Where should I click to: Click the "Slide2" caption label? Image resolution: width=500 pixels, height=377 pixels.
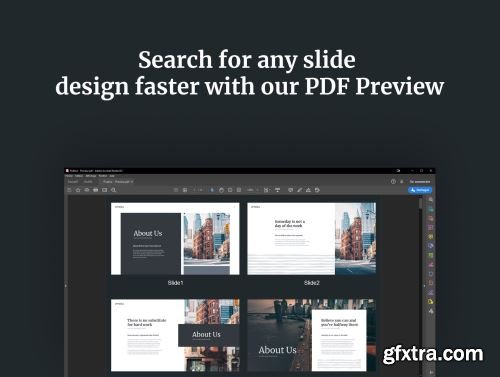pos(312,283)
